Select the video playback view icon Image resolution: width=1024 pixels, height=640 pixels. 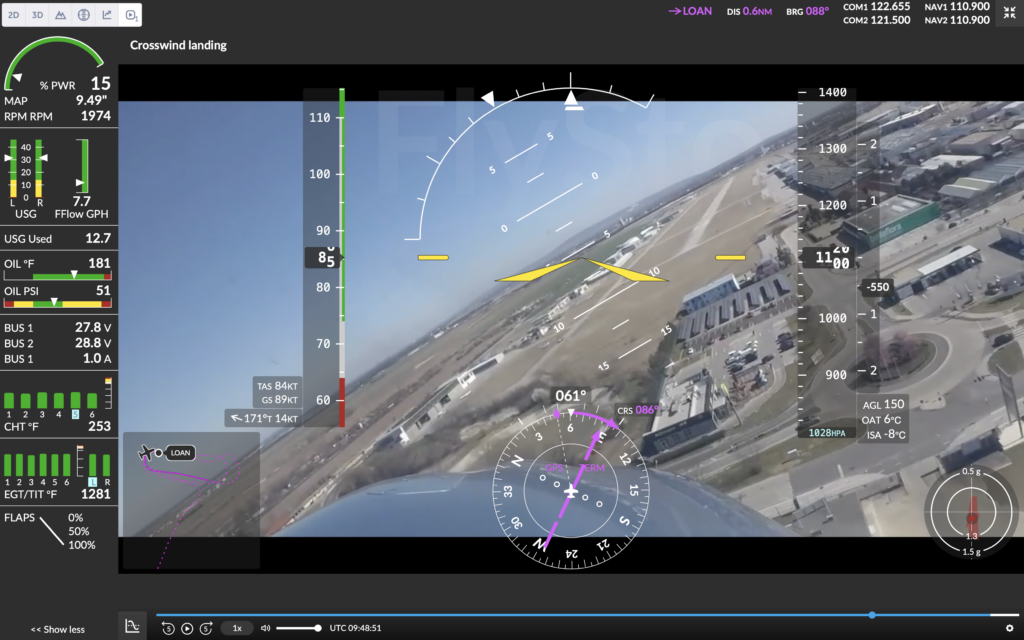pyautogui.click(x=130, y=15)
